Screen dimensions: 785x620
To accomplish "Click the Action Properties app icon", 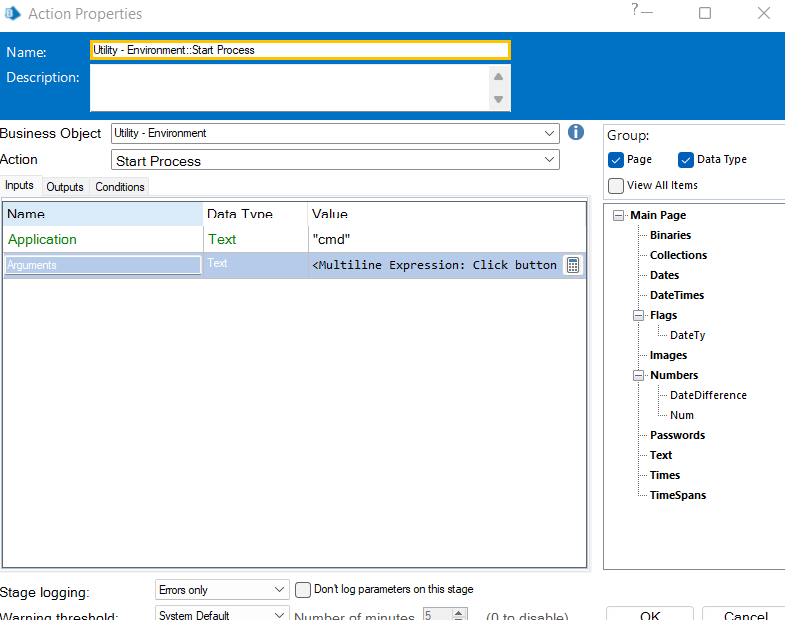I will pos(12,14).
